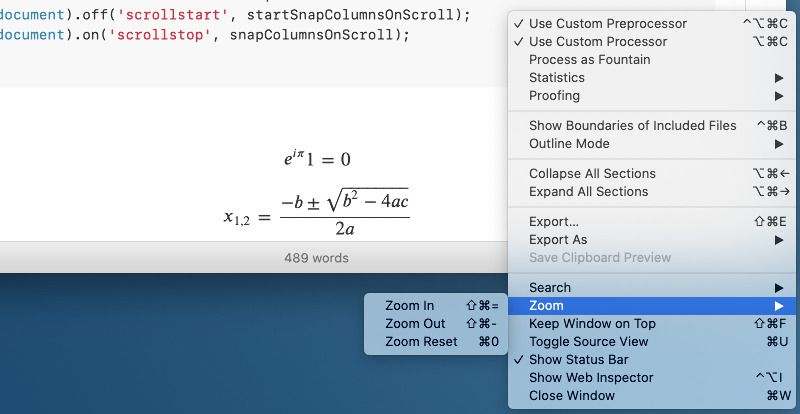Choose Toggle Source View

point(652,342)
